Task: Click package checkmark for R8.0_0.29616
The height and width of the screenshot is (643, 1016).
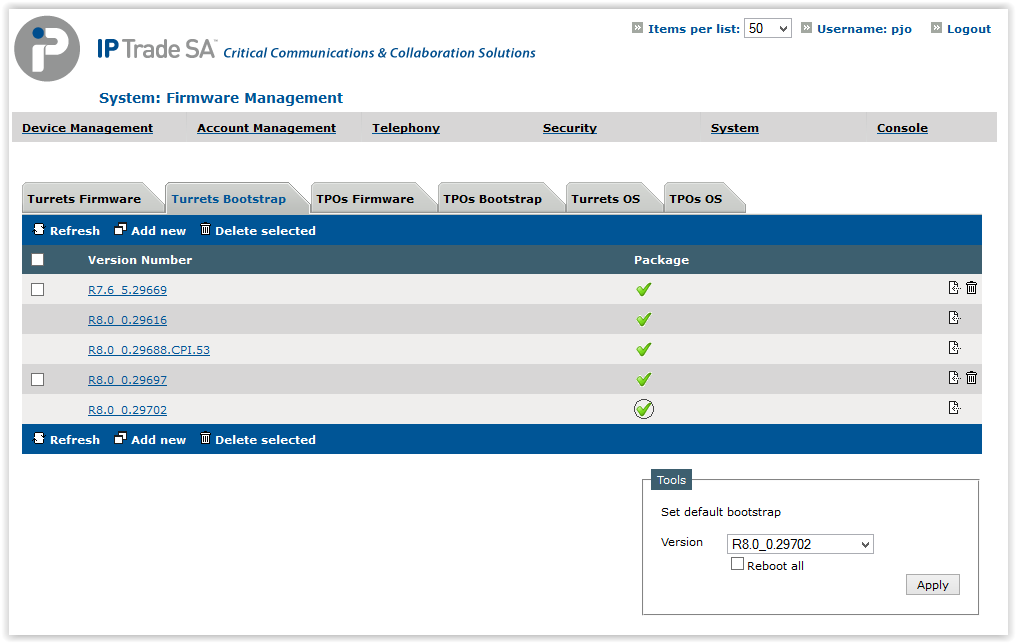Action: click(643, 320)
